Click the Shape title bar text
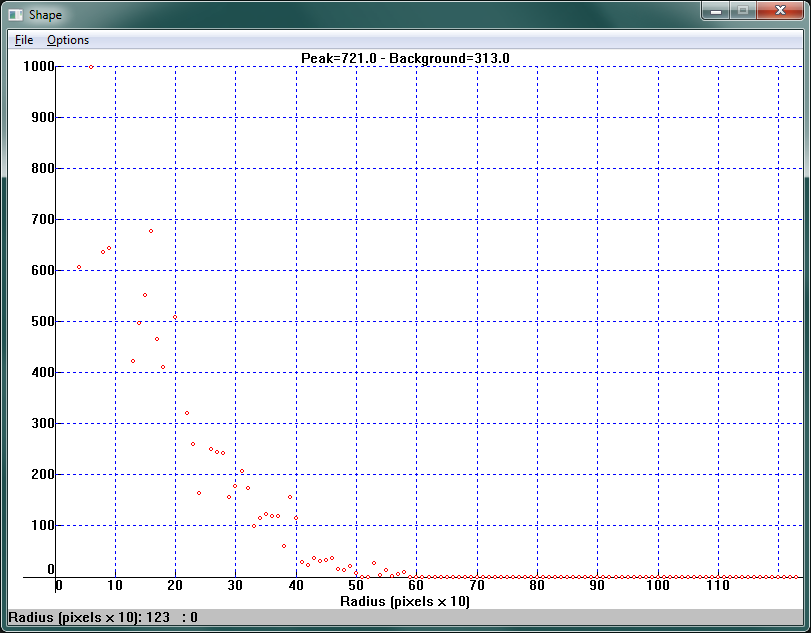This screenshot has width=811, height=633. click(x=45, y=15)
